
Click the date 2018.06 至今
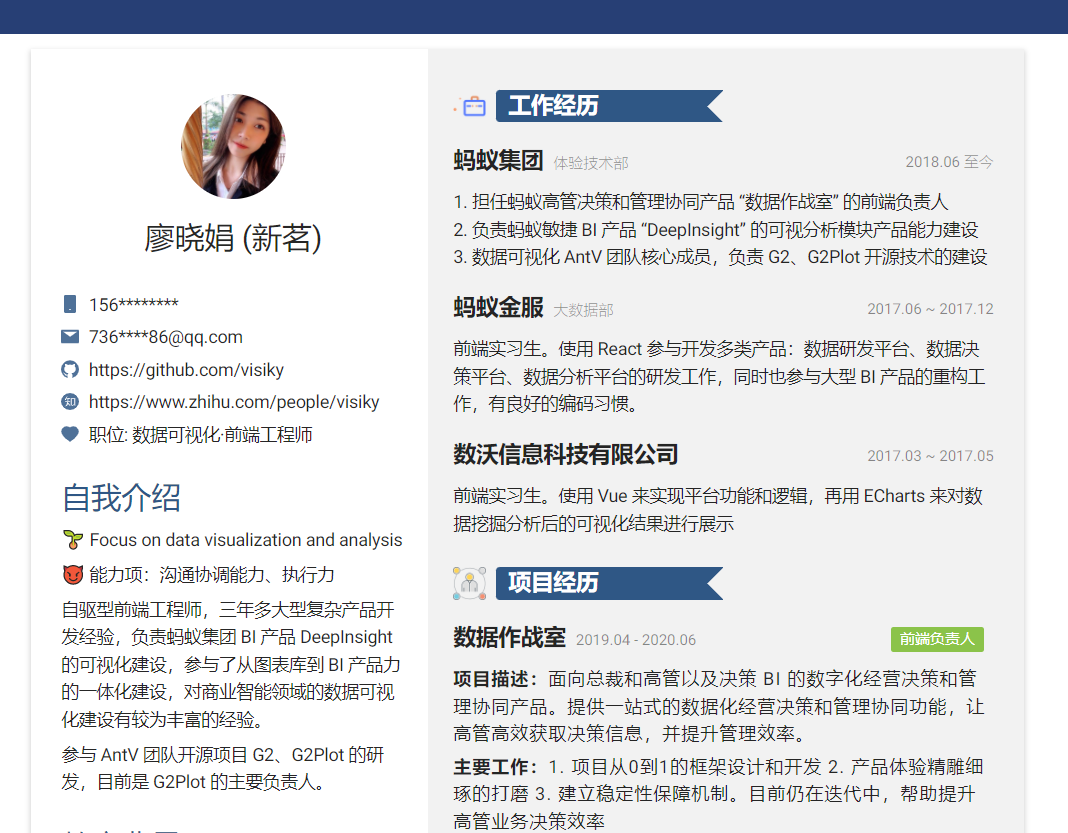coord(949,162)
